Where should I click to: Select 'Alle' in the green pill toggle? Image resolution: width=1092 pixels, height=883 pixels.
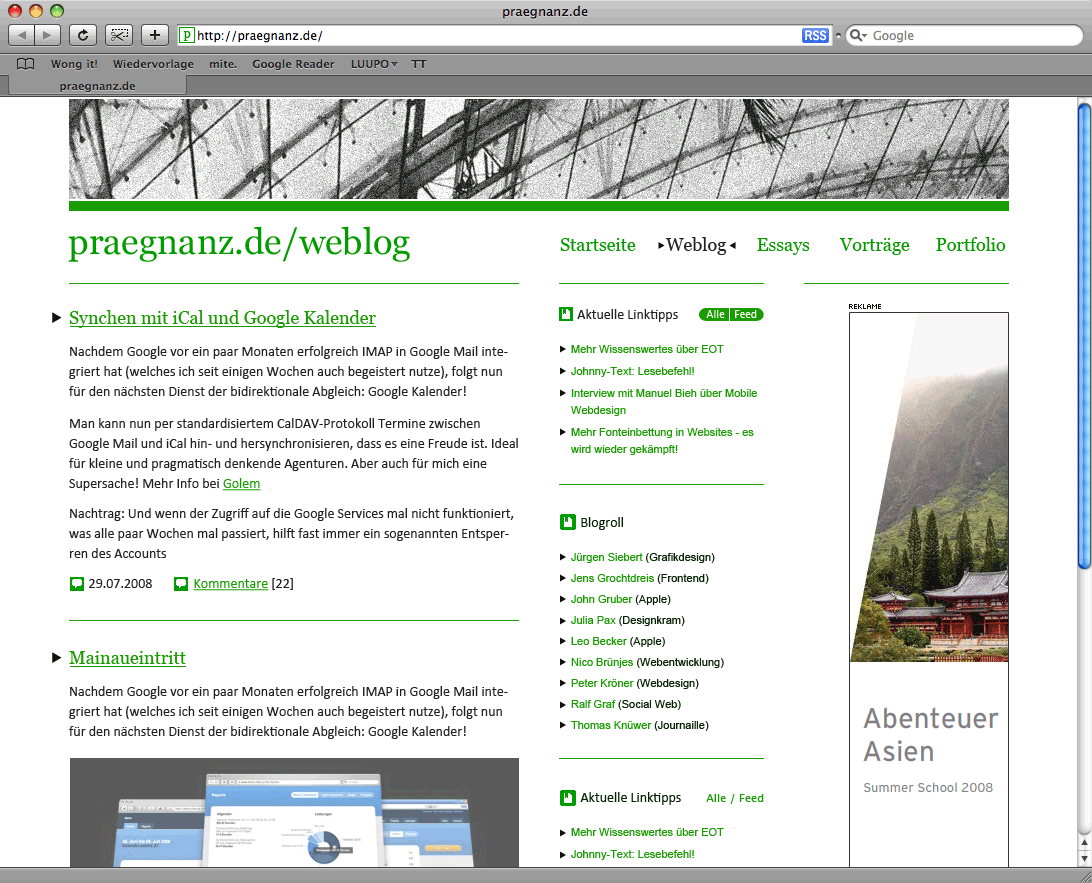715,314
